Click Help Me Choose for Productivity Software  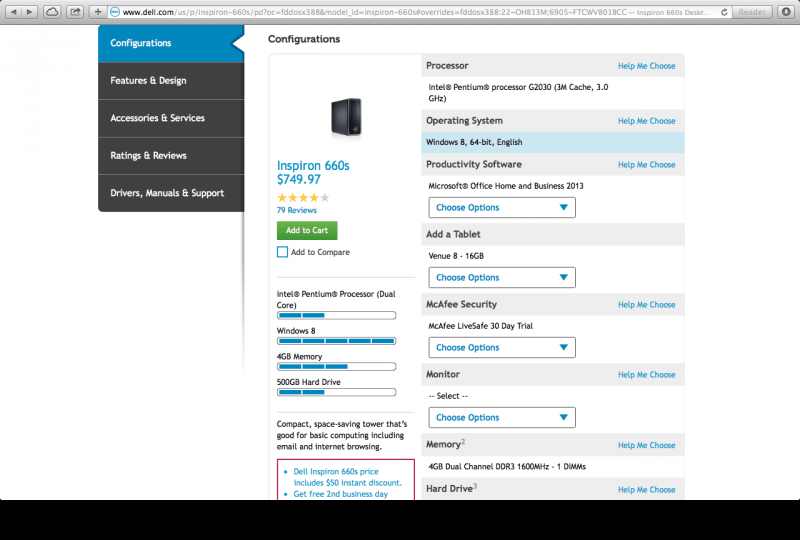point(646,165)
